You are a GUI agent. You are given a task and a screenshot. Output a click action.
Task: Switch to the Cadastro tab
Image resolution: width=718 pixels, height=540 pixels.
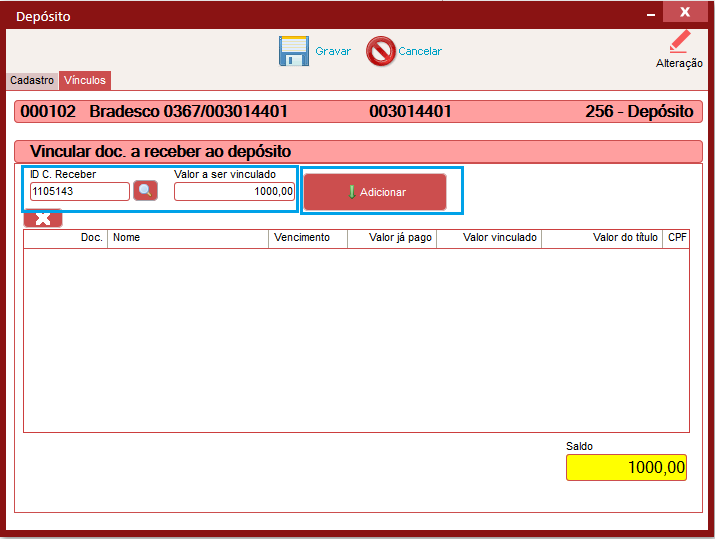(x=32, y=80)
